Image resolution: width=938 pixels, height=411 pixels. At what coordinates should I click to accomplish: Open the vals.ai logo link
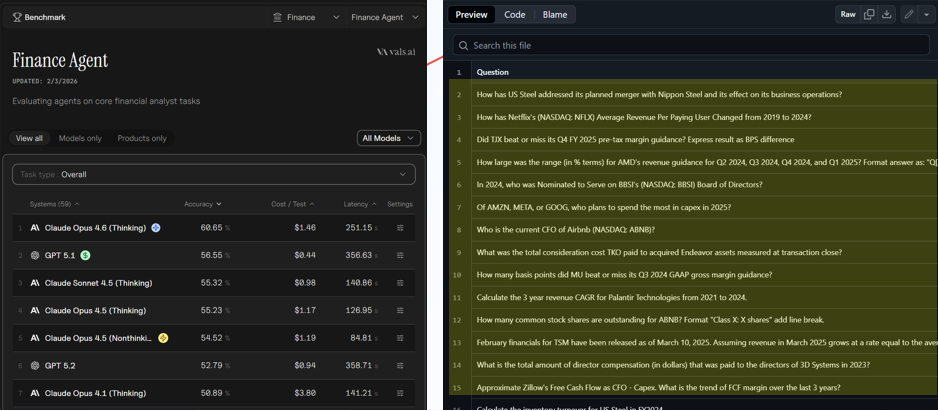coord(395,52)
